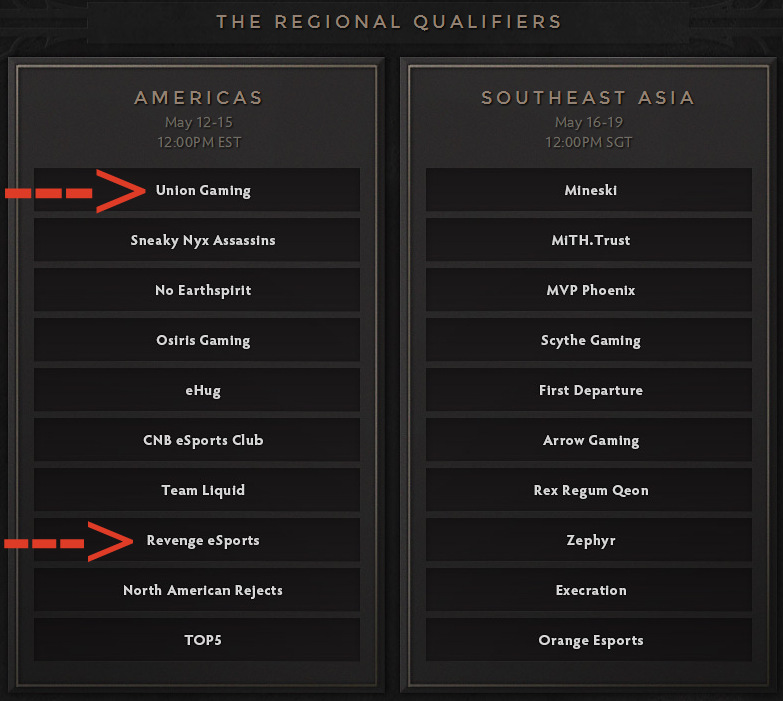Open the Zephyr team row

[x=590, y=540]
